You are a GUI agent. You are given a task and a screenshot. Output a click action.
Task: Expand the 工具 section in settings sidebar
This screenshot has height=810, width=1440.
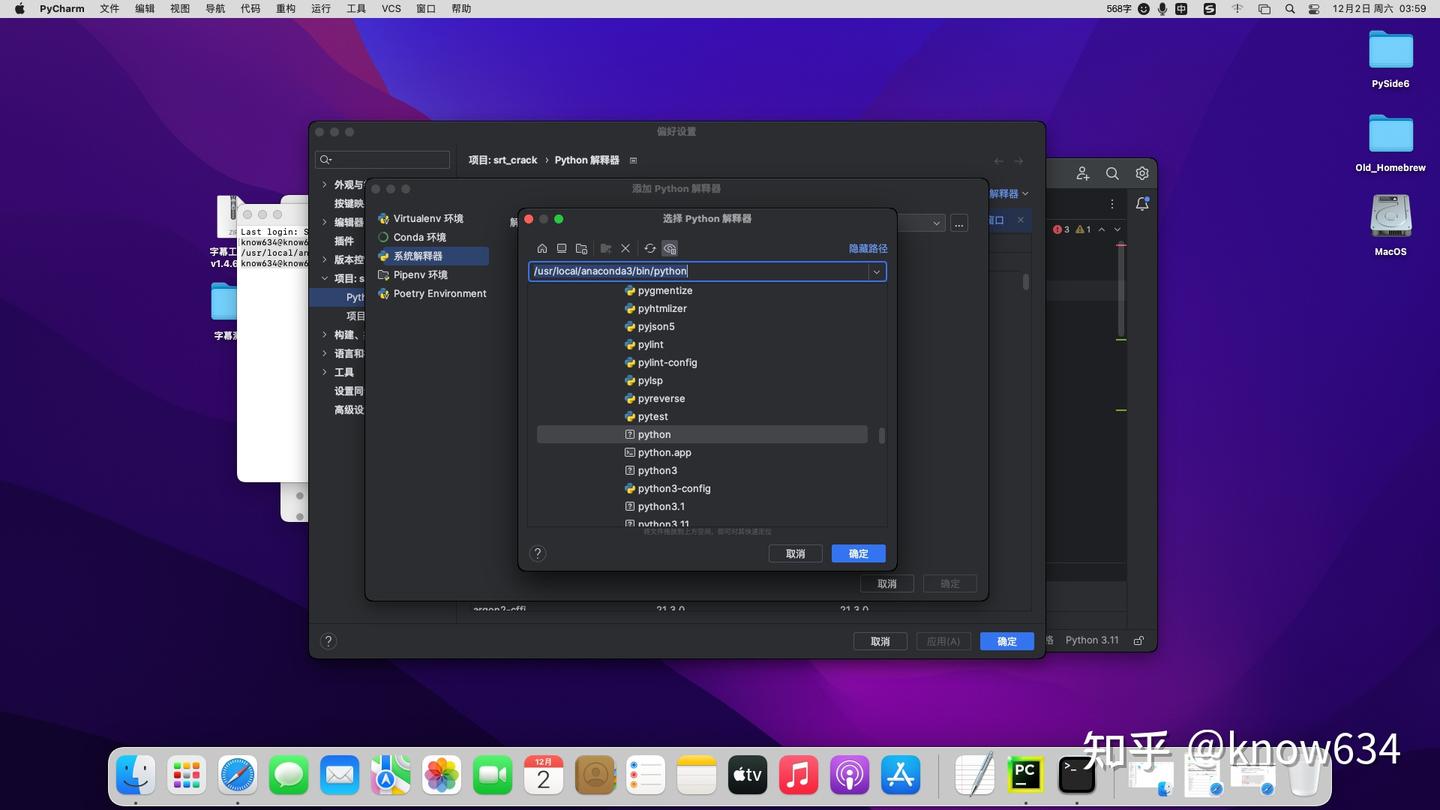(x=323, y=371)
